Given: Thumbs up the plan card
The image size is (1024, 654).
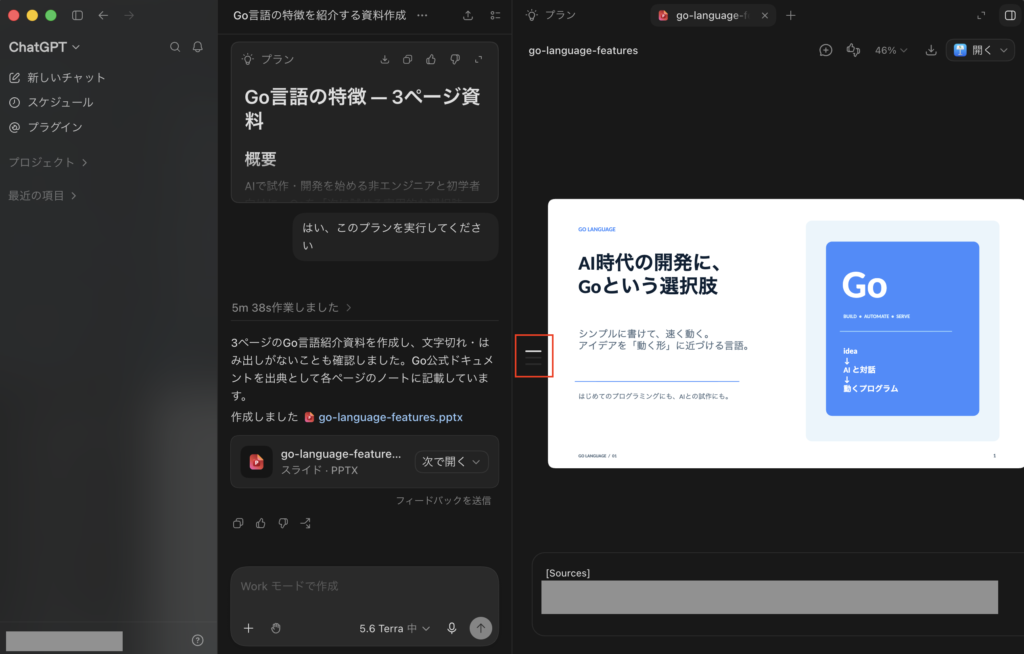Looking at the screenshot, I should pos(431,59).
